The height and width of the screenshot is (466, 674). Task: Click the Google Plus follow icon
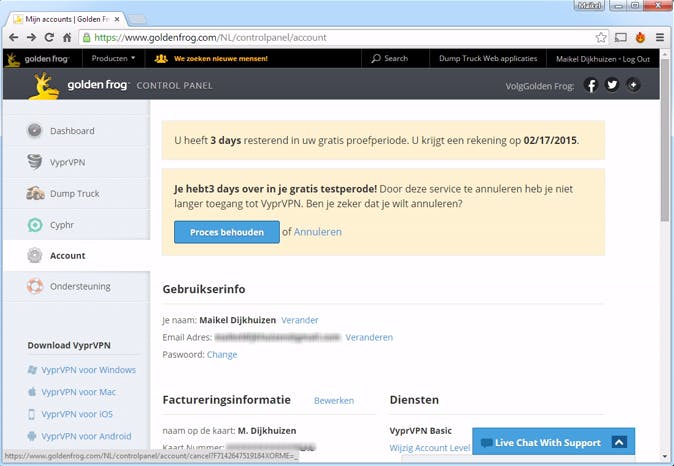point(633,85)
